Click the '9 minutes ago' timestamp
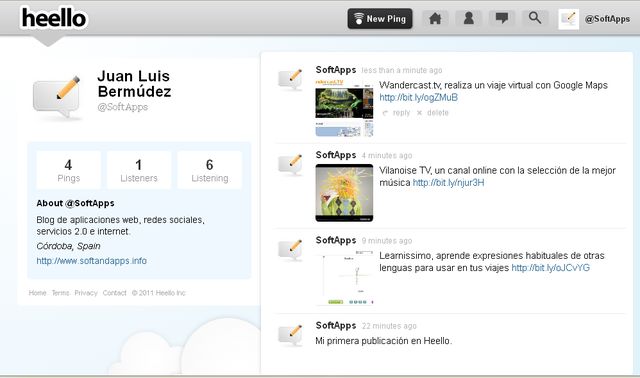 [x=387, y=241]
